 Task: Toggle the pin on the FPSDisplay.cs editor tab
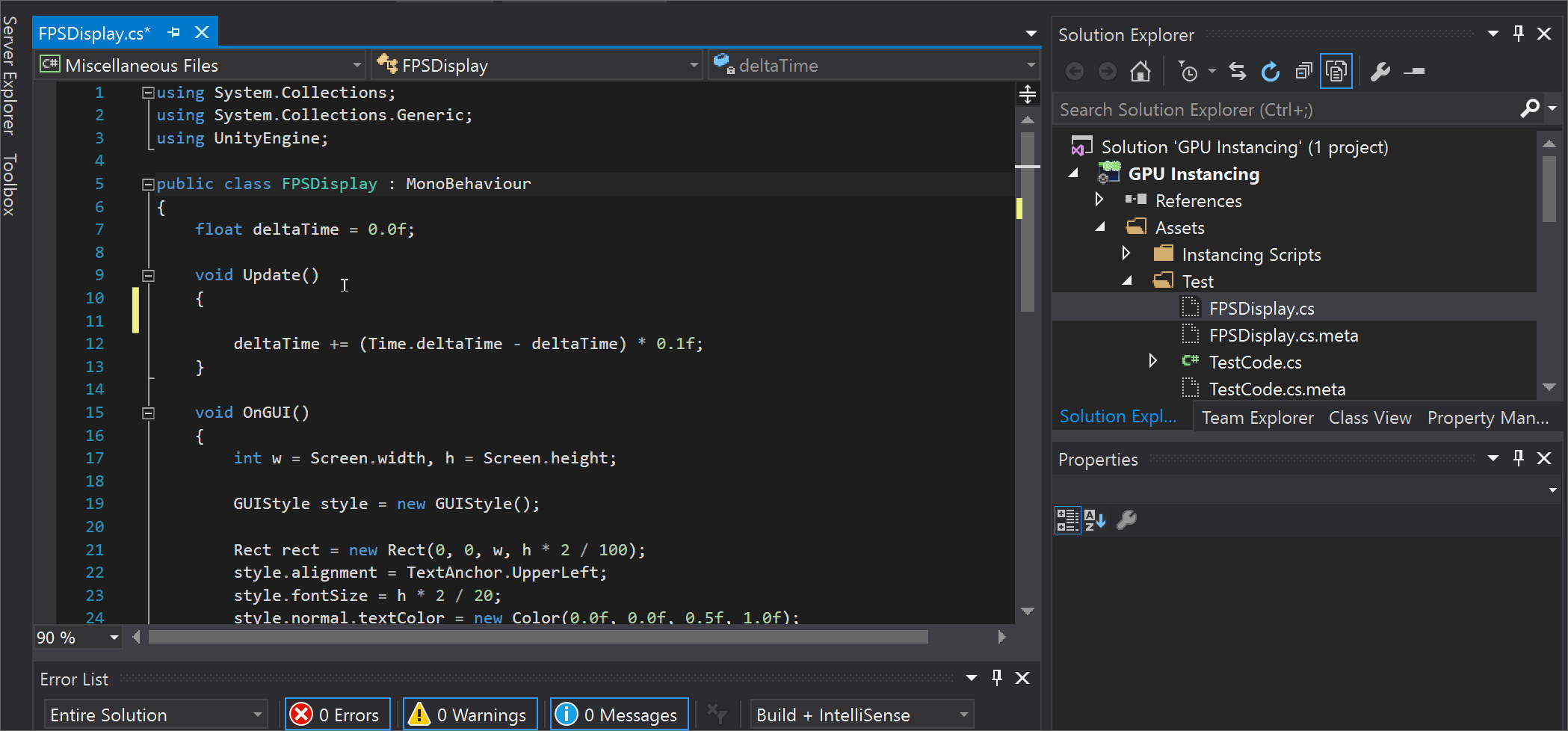[174, 32]
